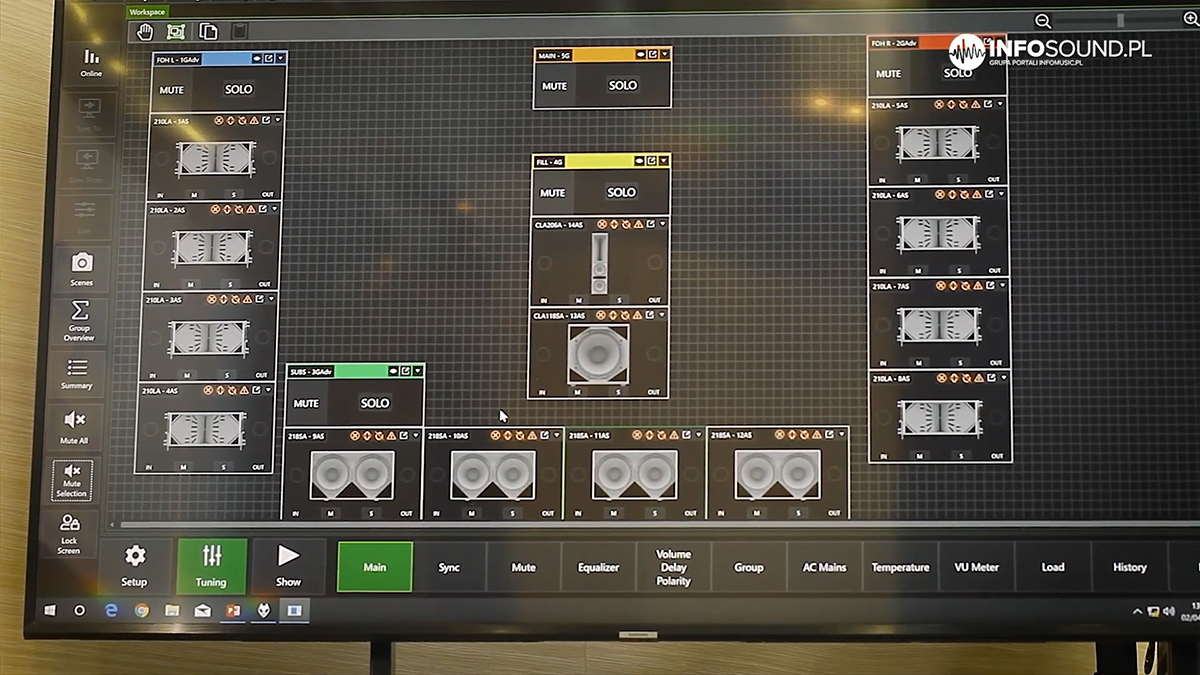Select the hand pan tool in workspace toolbar
Viewport: 1200px width, 675px height.
click(x=145, y=31)
